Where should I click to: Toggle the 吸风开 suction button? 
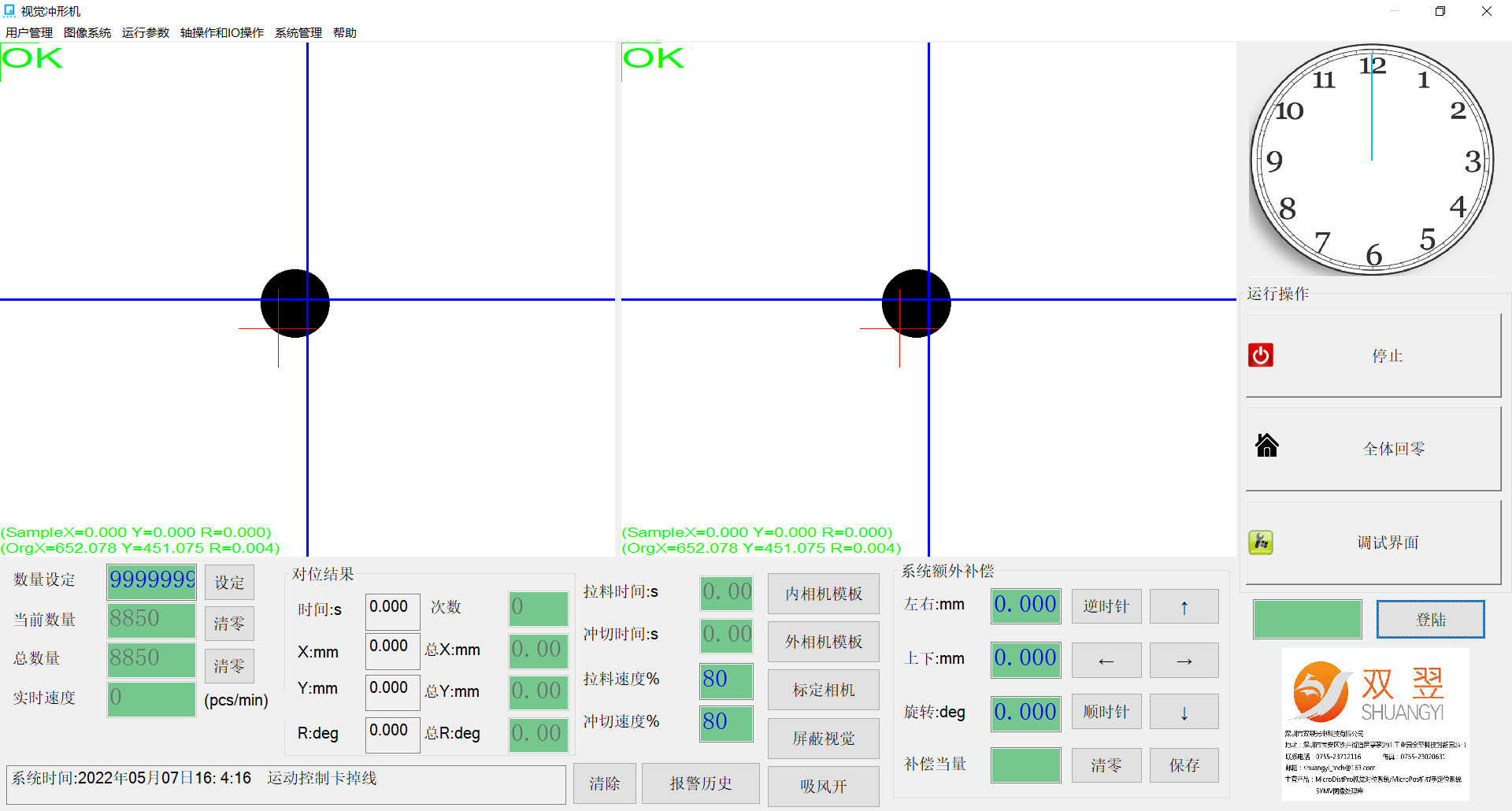823,786
